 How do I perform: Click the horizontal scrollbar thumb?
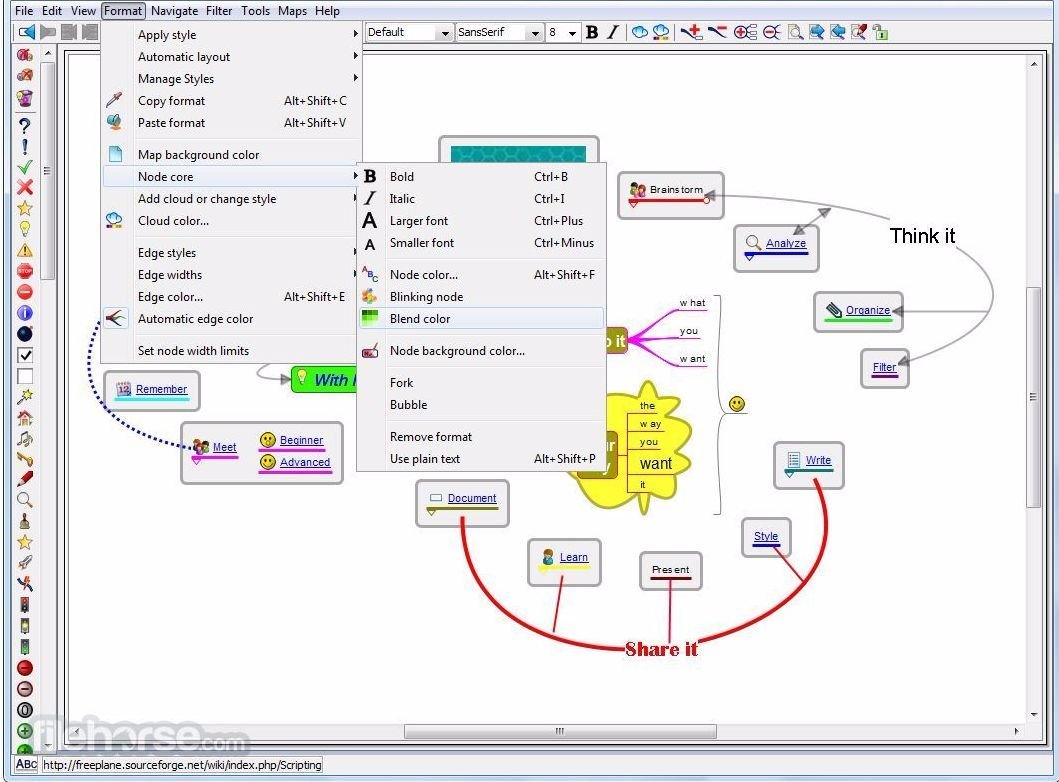pyautogui.click(x=560, y=731)
